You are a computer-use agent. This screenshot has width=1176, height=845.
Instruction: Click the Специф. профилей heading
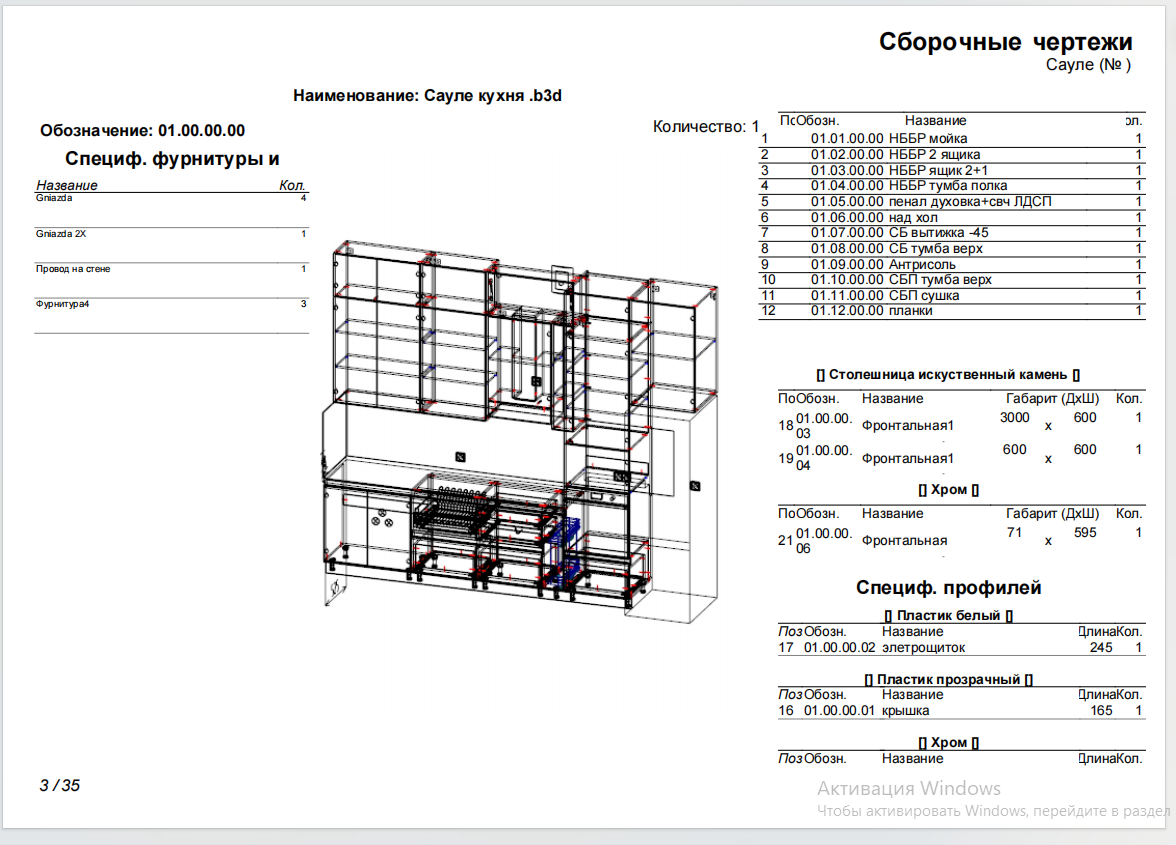click(x=948, y=588)
